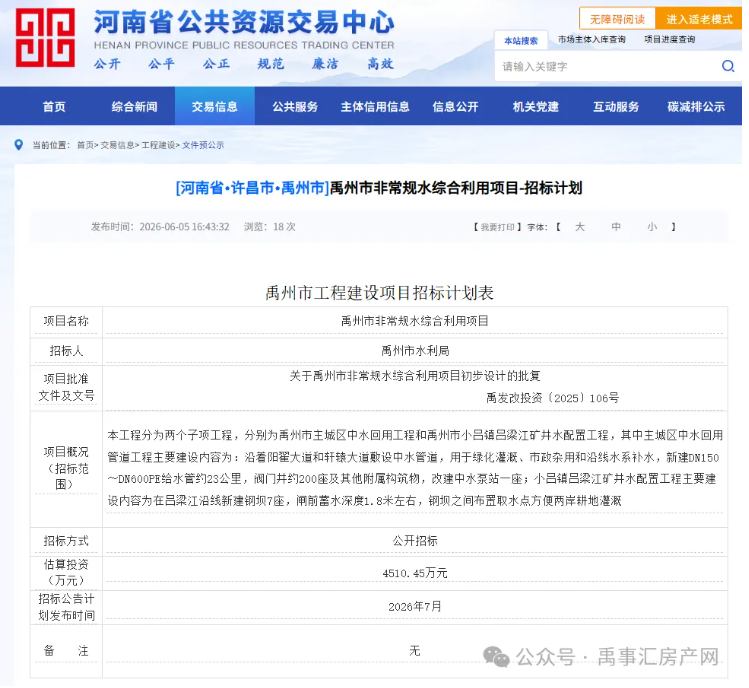Open the 首页 navigation menu item
The image size is (749, 688).
(54, 107)
